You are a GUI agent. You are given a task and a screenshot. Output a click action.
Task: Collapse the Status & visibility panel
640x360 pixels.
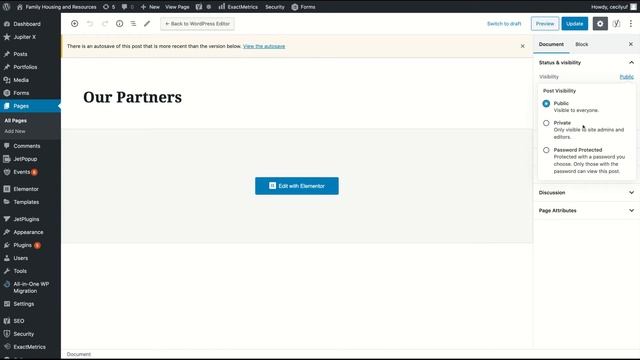coord(587,62)
